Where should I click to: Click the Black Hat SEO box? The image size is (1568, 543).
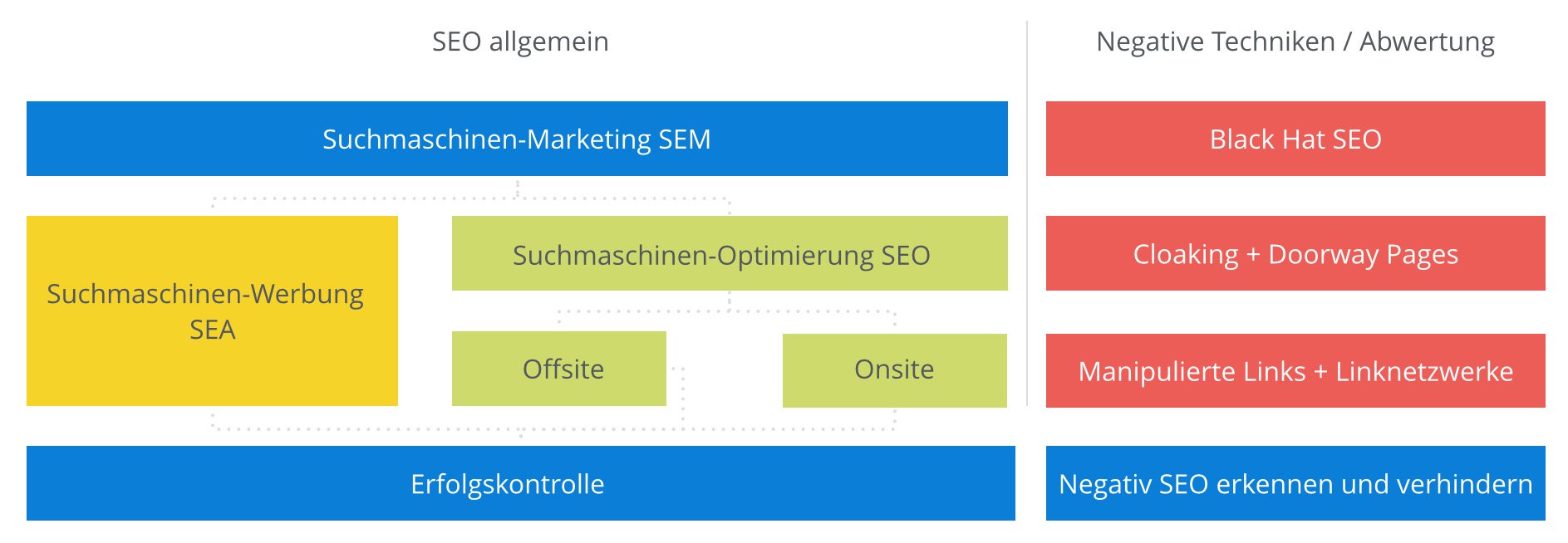[x=1295, y=139]
